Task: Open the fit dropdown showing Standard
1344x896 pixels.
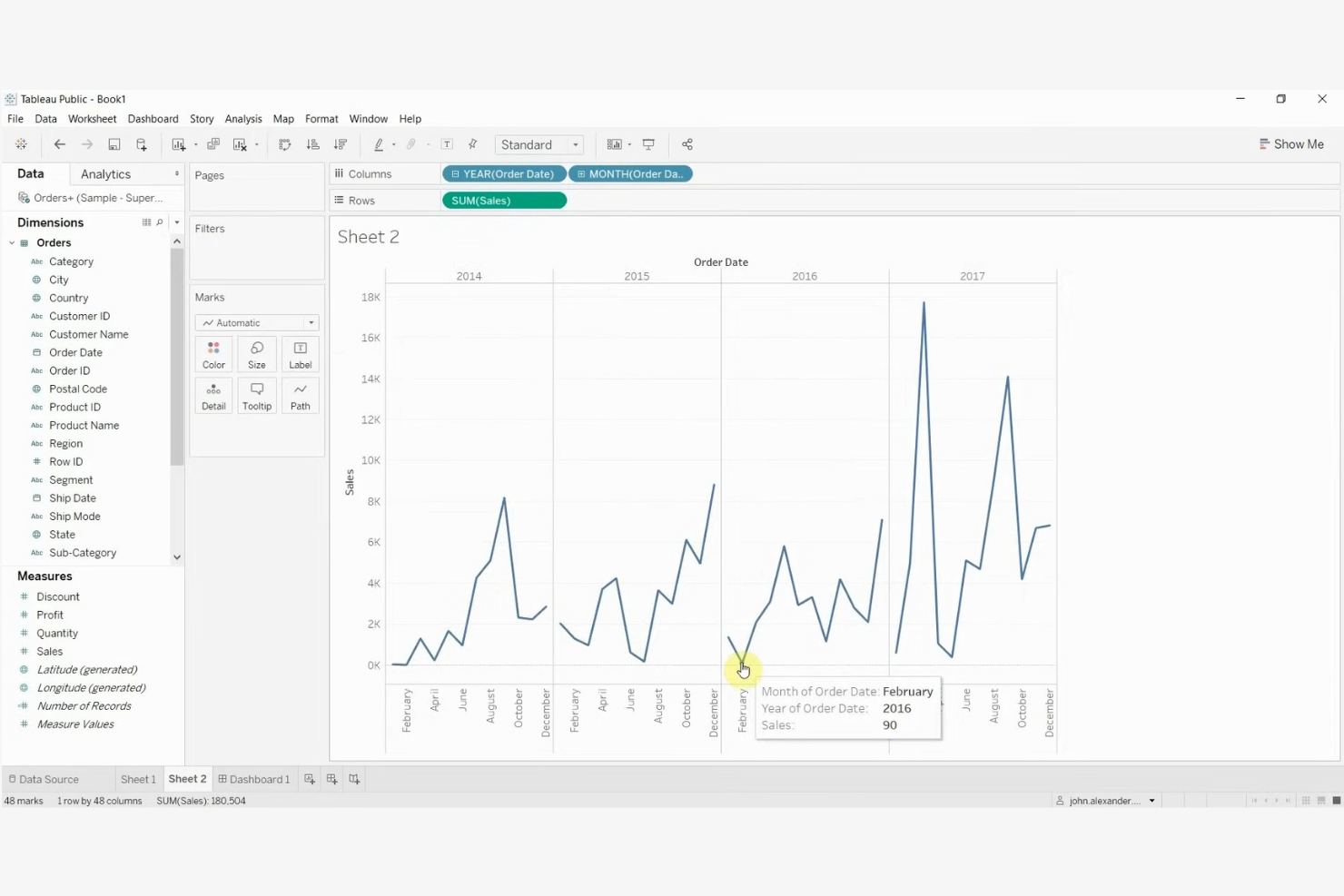Action: [575, 144]
